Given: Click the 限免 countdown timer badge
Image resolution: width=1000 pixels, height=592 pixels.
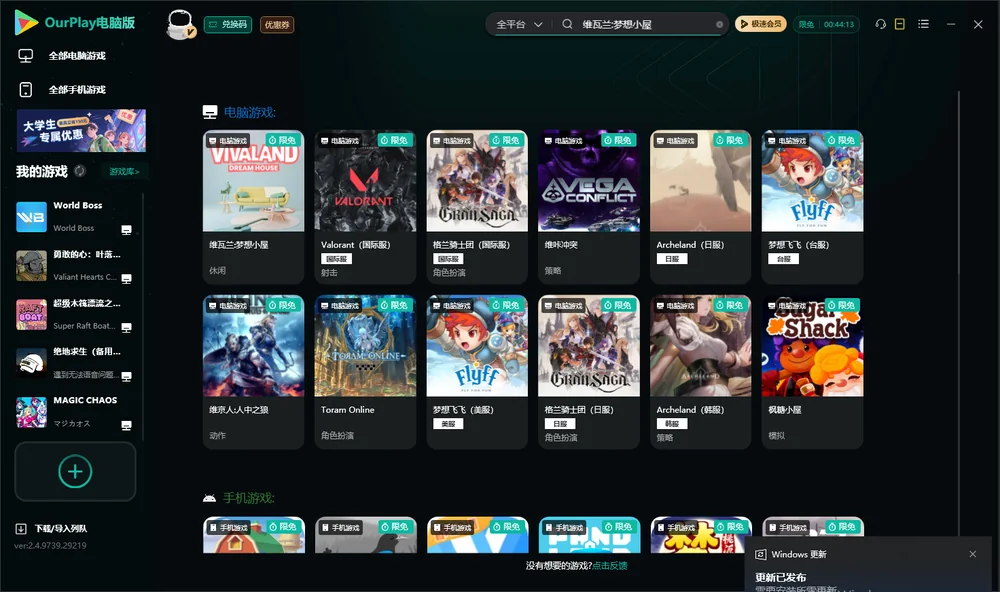Looking at the screenshot, I should 826,24.
